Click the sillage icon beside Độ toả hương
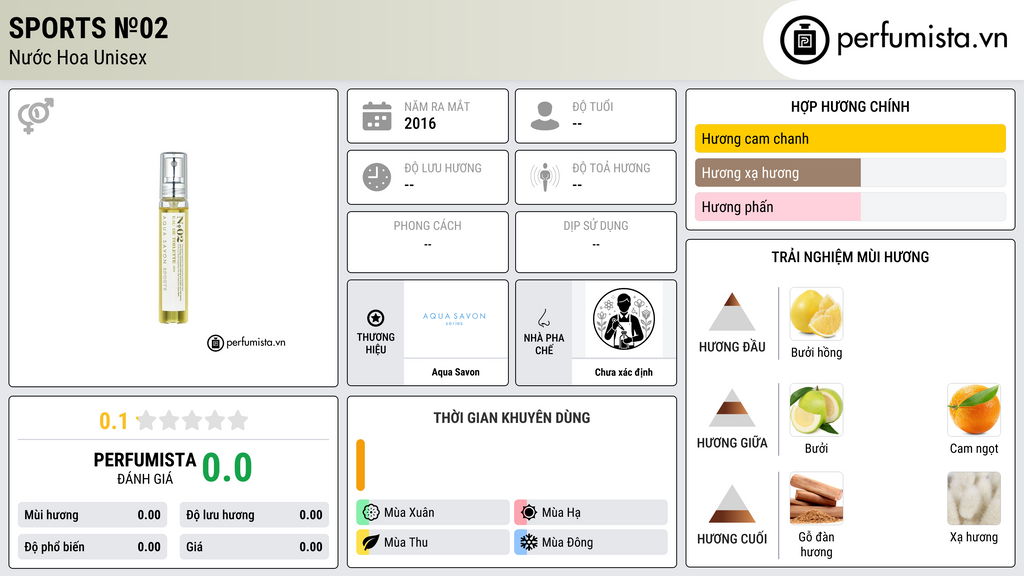 [545, 177]
